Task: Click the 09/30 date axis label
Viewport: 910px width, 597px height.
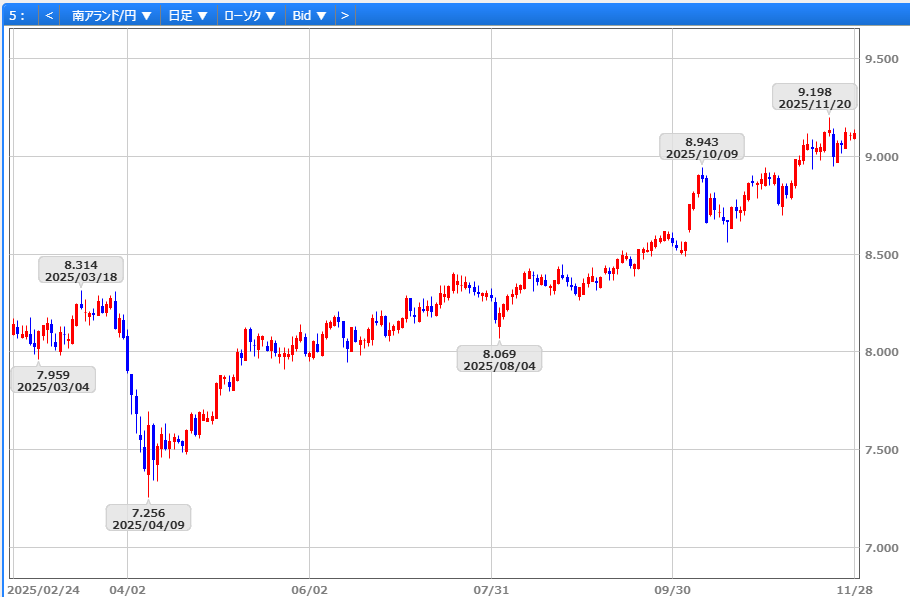Action: 673,589
